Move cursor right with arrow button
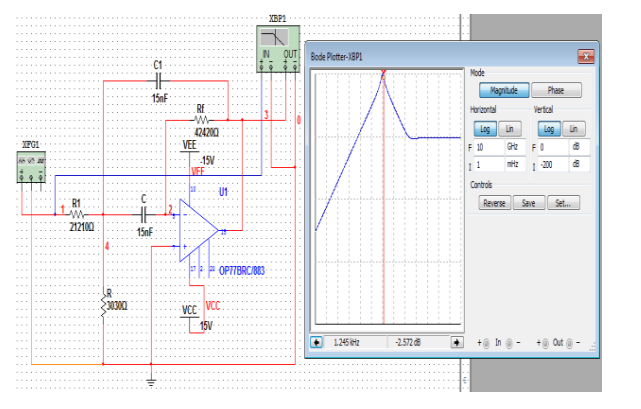 pyautogui.click(x=457, y=342)
